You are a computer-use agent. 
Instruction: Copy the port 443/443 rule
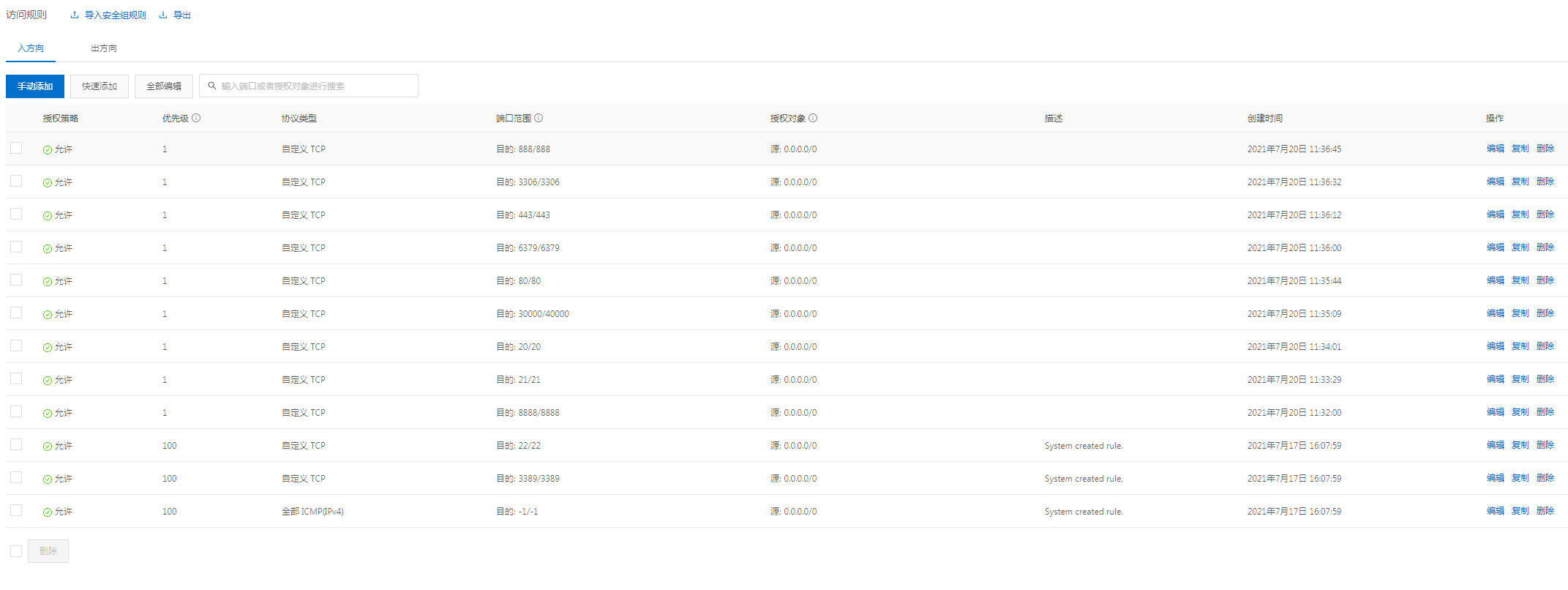[1520, 214]
